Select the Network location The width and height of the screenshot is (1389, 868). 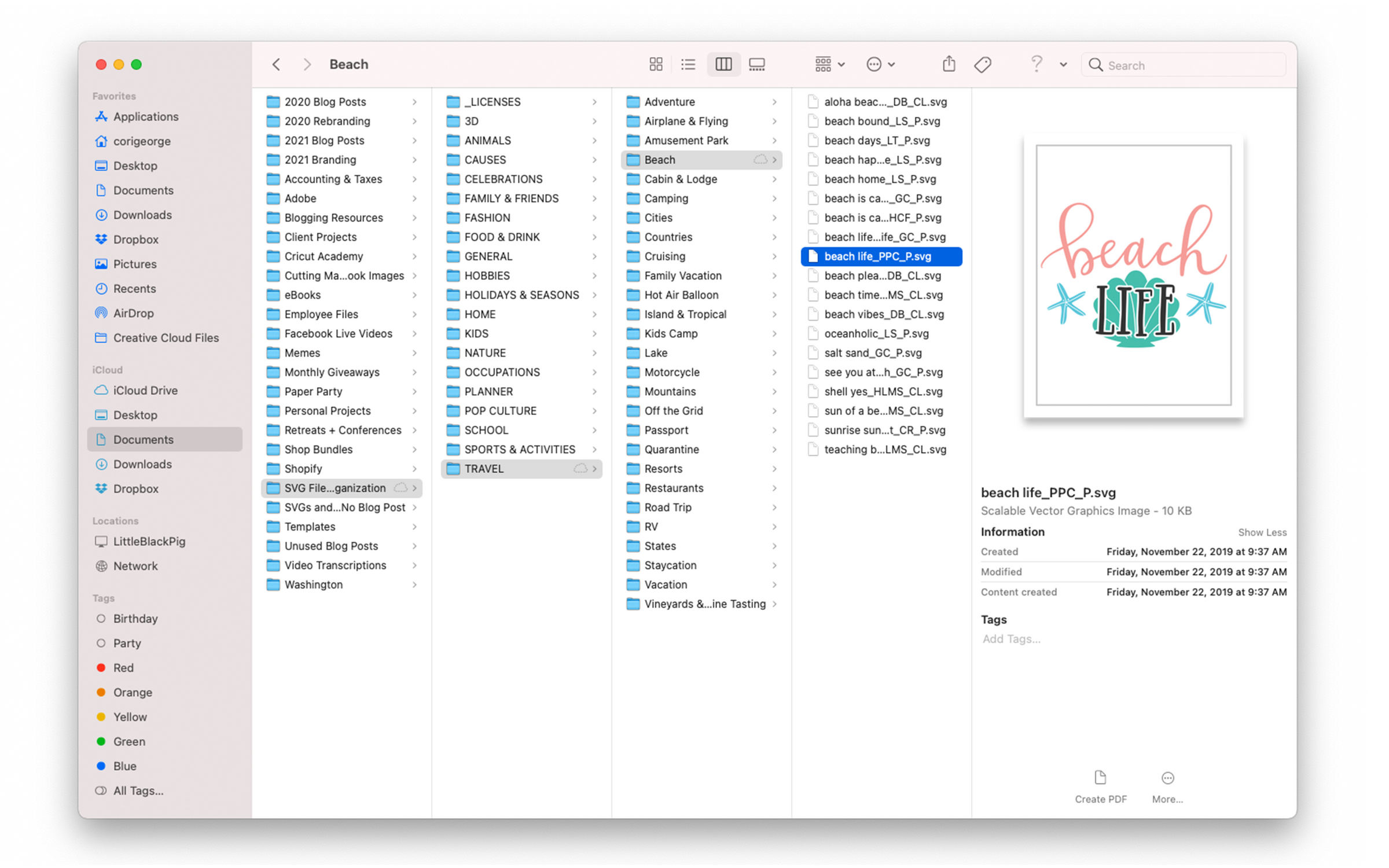tap(135, 566)
